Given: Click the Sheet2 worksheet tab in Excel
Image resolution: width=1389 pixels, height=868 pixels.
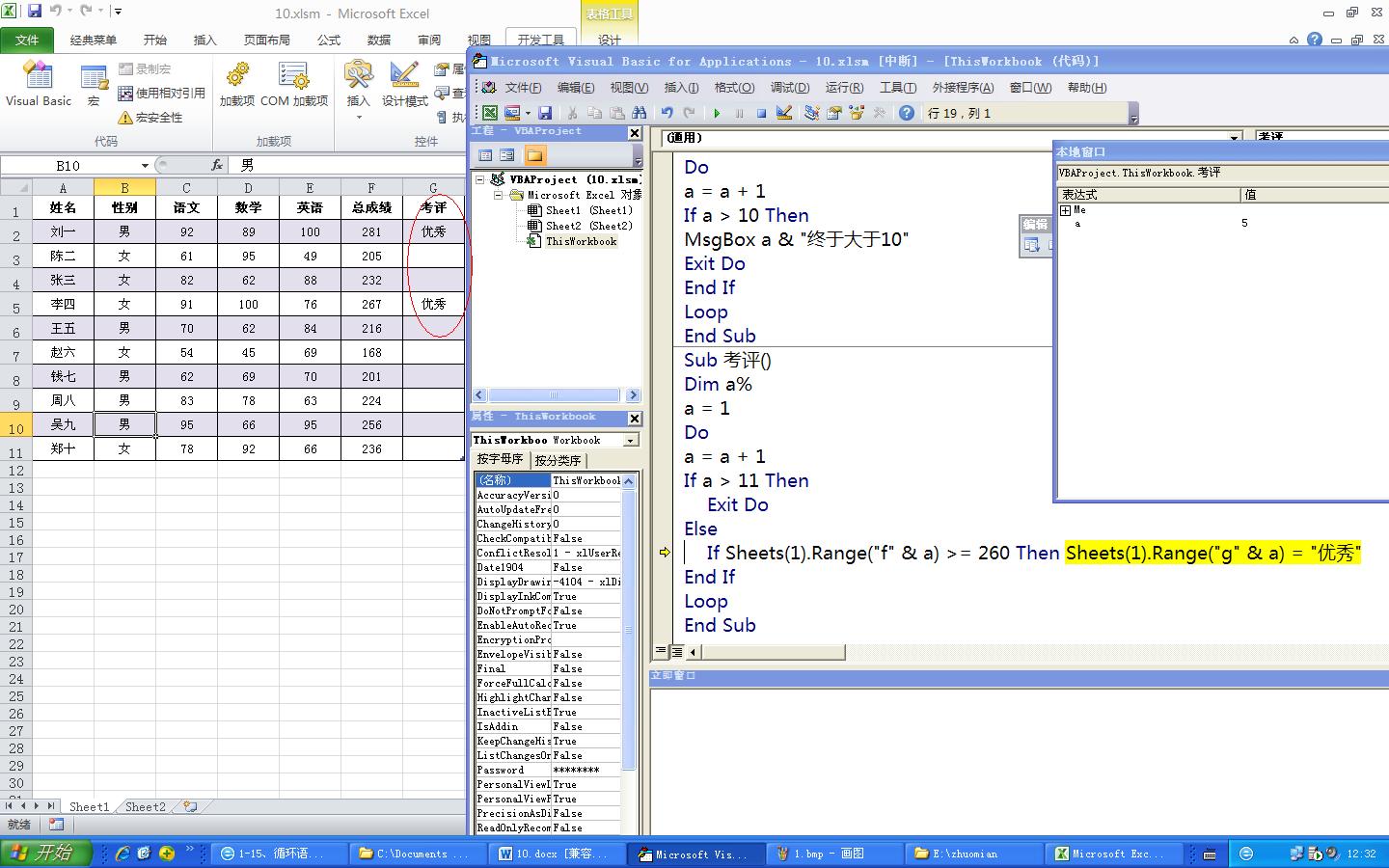Looking at the screenshot, I should click(x=146, y=807).
